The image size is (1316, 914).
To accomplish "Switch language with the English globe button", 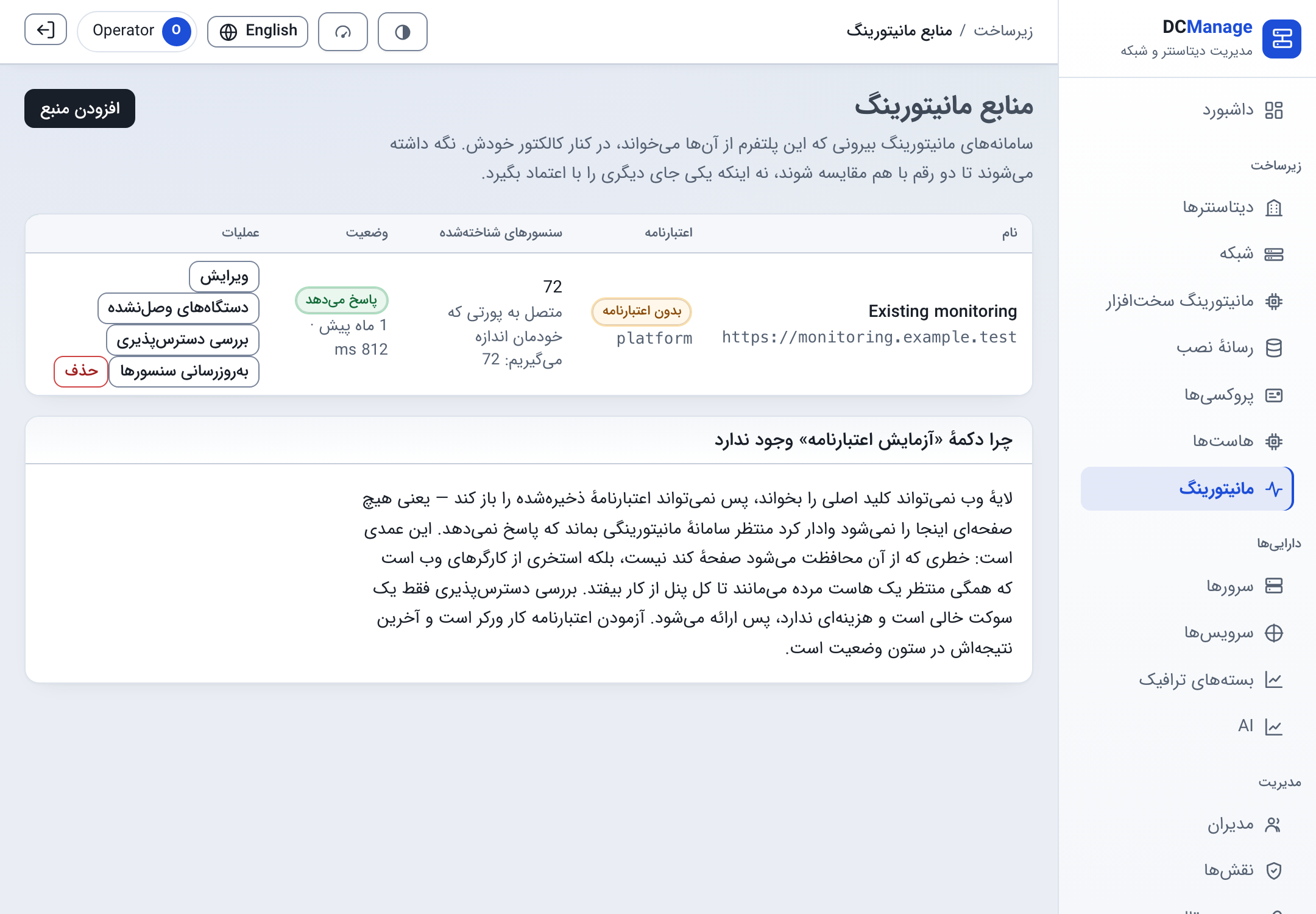I will click(x=258, y=31).
